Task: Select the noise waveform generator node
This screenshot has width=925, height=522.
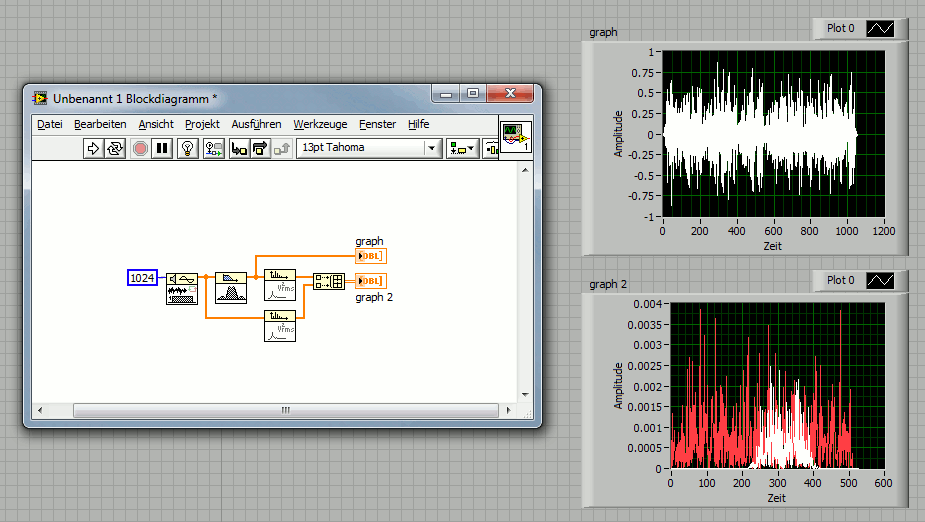Action: [x=182, y=288]
